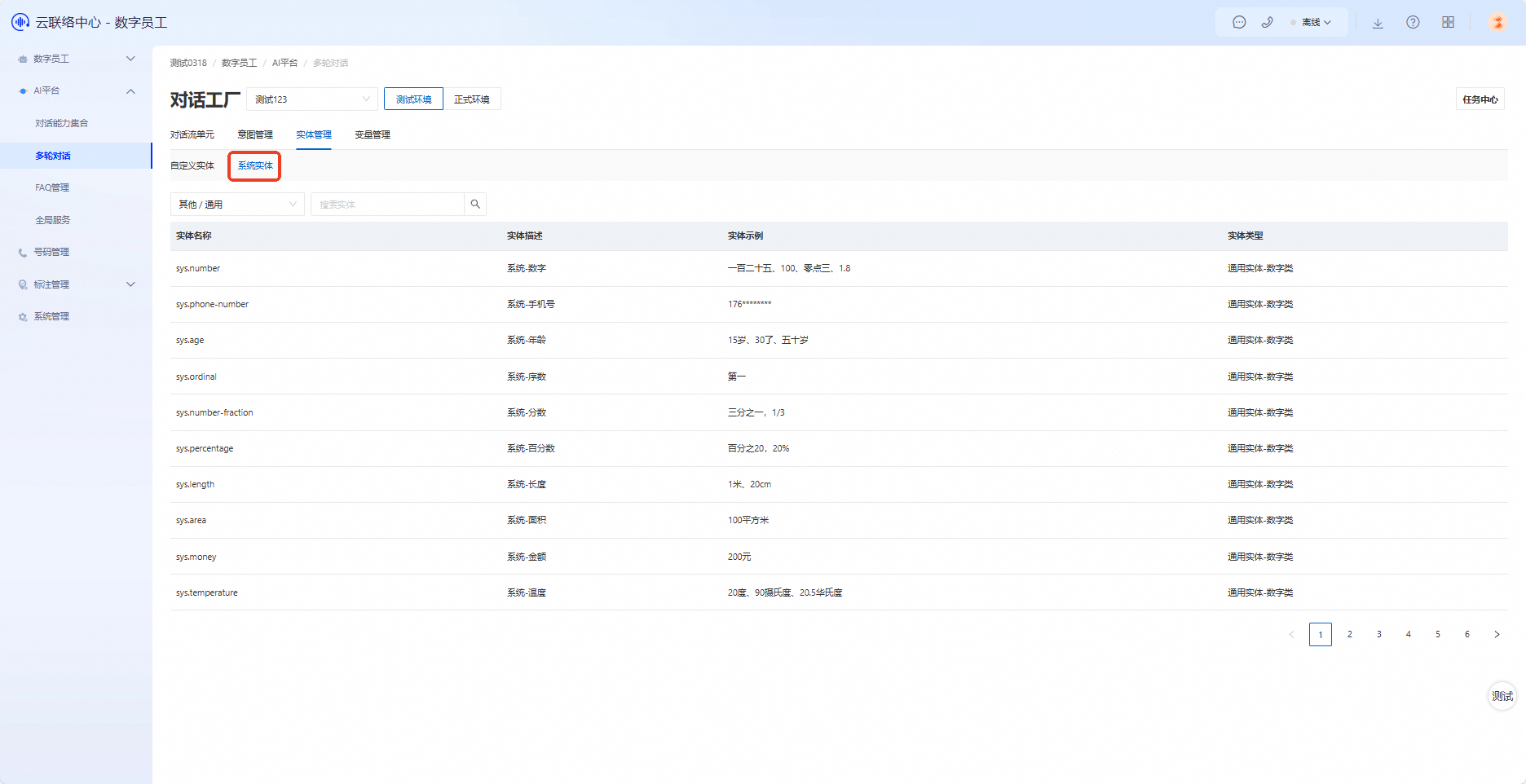Open the 离线 status dropdown
The image size is (1526, 784).
click(x=1312, y=23)
